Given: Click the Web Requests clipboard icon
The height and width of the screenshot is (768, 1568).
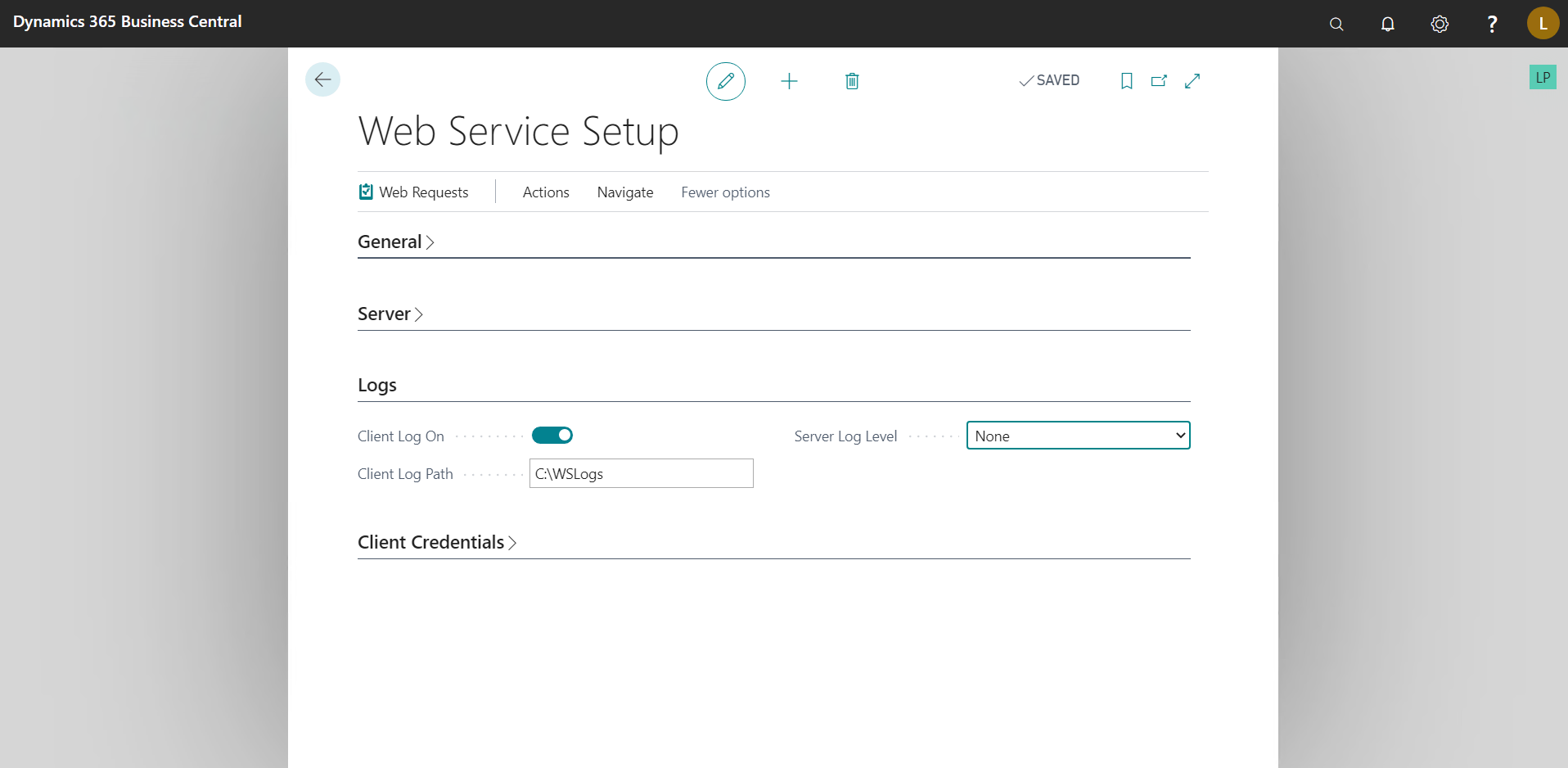Looking at the screenshot, I should coord(366,192).
